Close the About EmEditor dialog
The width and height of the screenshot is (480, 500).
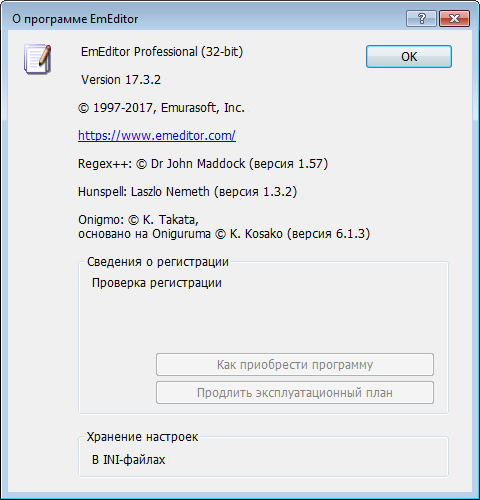click(x=455, y=18)
